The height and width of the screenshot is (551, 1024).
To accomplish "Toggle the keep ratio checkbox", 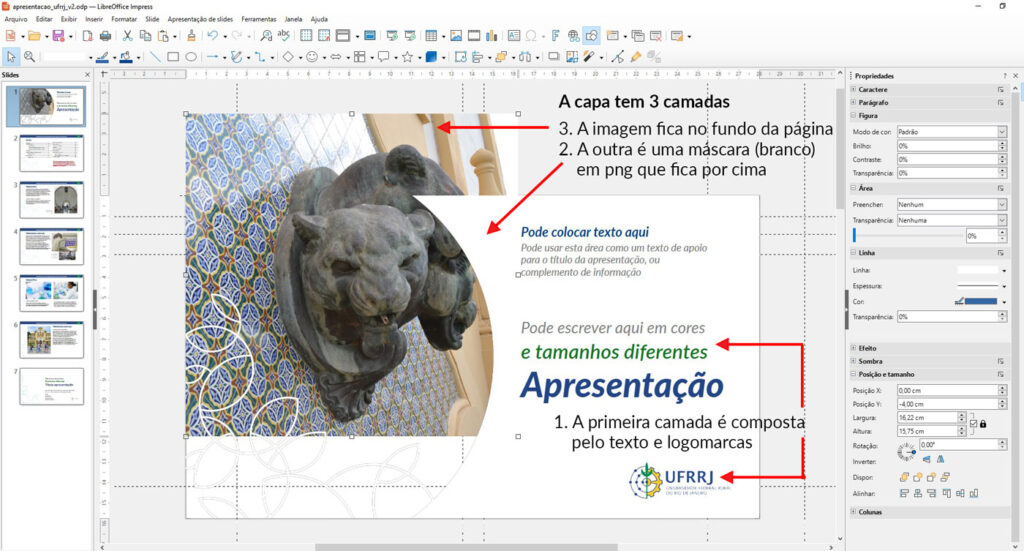I will coord(973,424).
